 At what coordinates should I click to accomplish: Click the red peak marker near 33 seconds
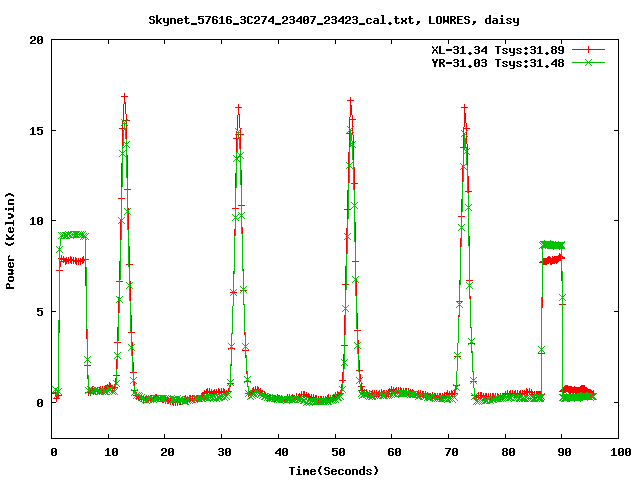238,107
